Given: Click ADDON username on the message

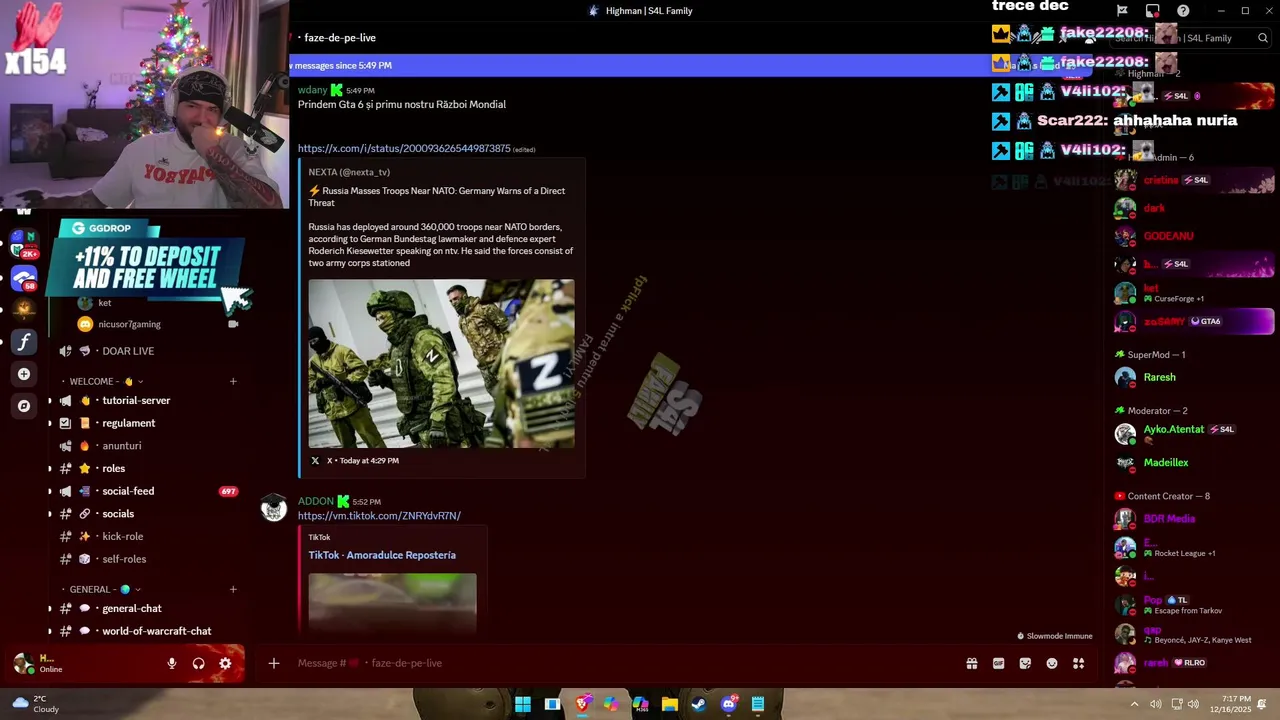Looking at the screenshot, I should point(316,501).
